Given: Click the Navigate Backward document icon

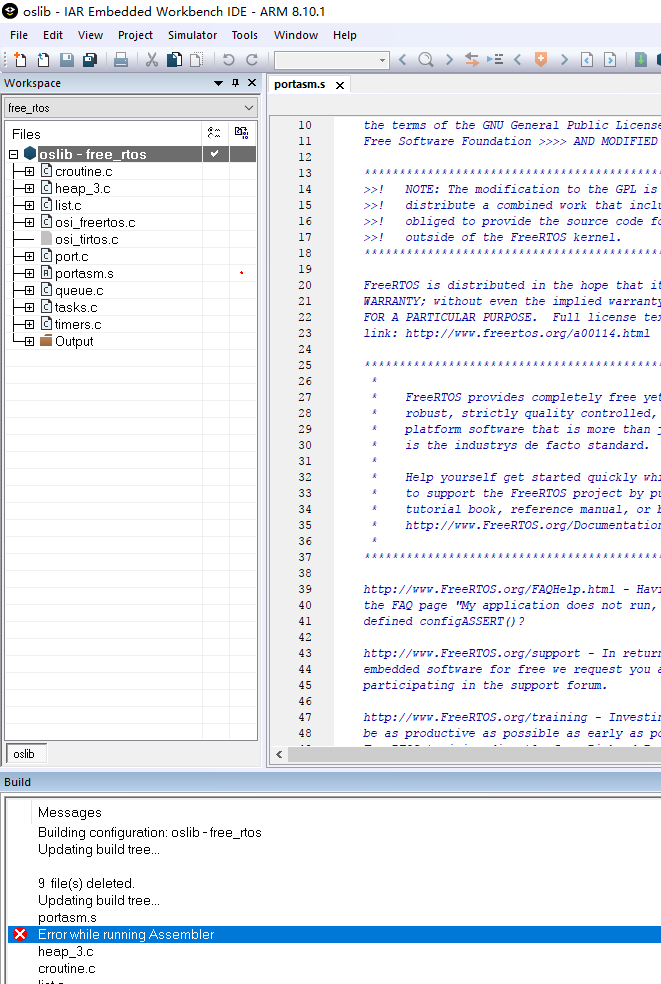Looking at the screenshot, I should click(587, 60).
